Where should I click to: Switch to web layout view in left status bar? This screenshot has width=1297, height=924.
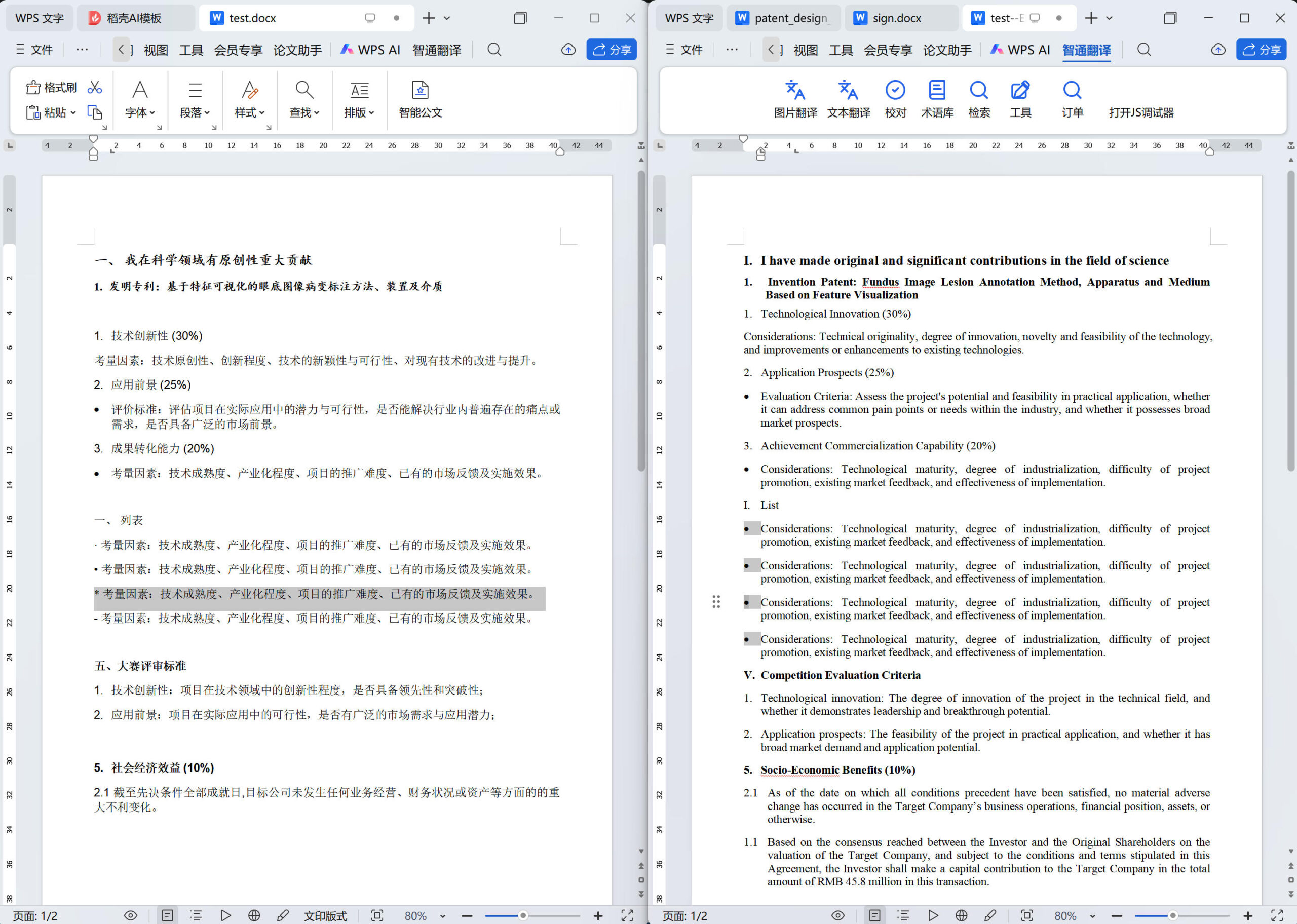(x=254, y=915)
